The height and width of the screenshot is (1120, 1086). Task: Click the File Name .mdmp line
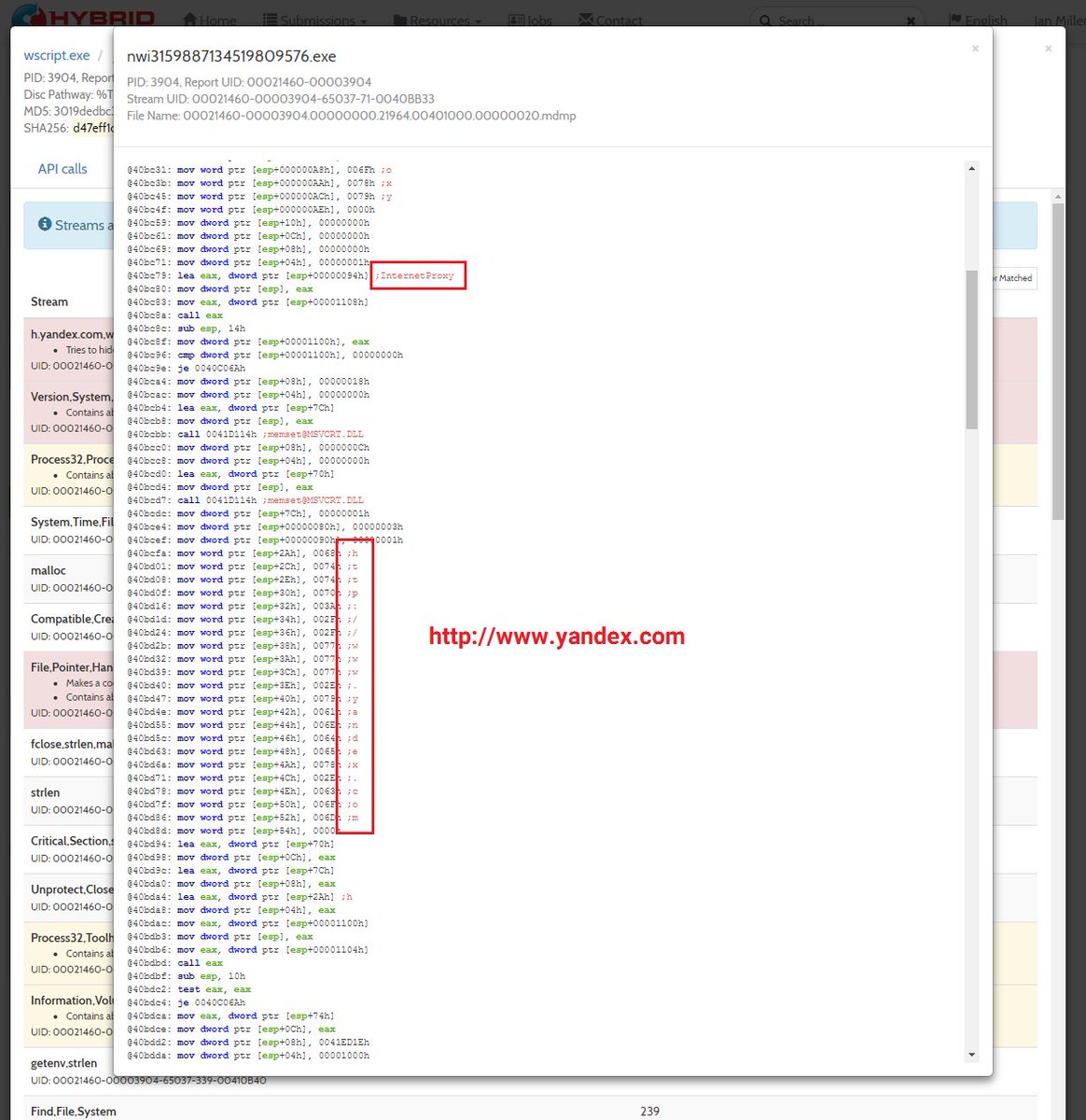352,116
